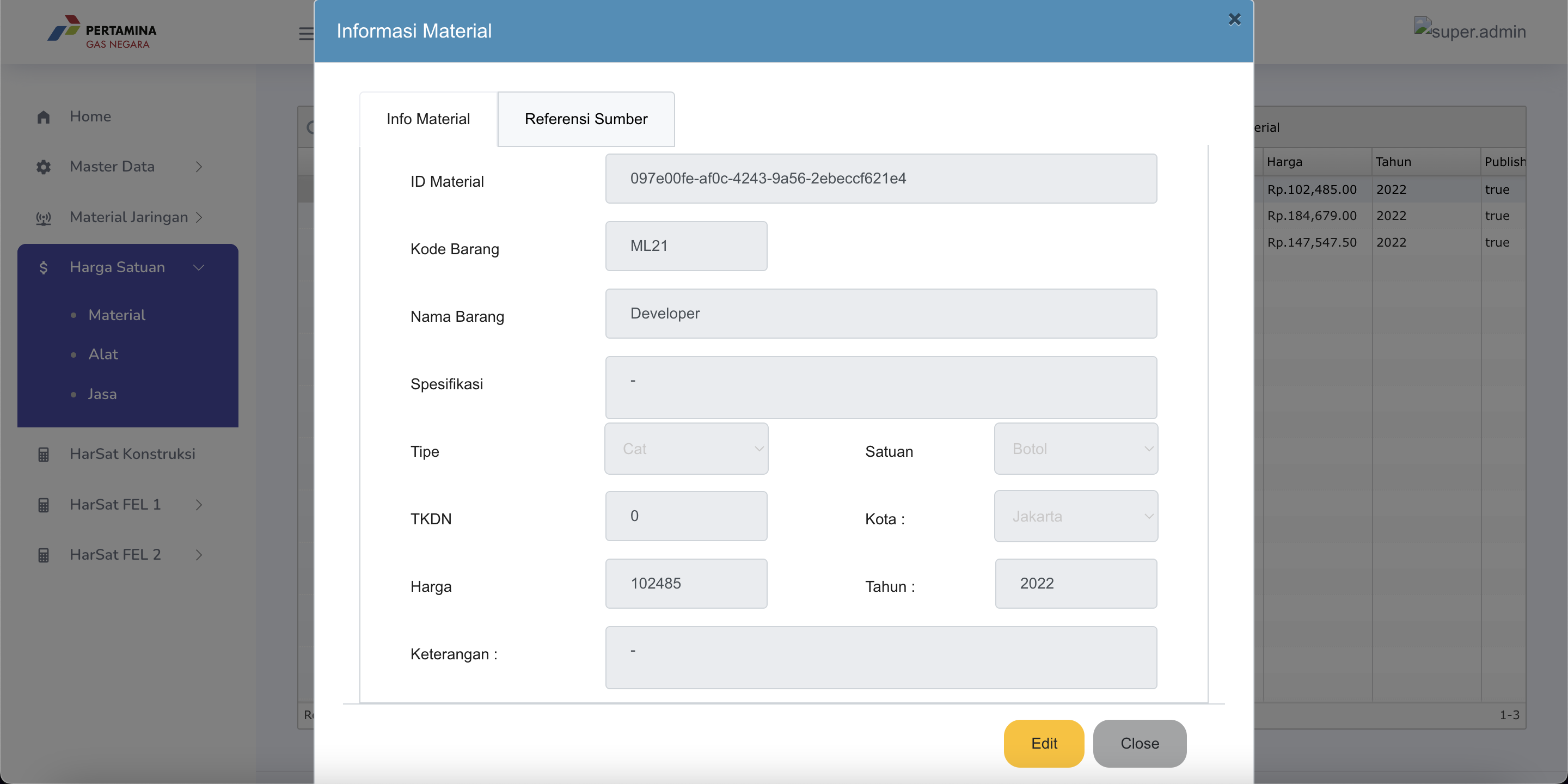This screenshot has height=784, width=1568.
Task: Click the Tahun field 2022
Action: 1076,584
